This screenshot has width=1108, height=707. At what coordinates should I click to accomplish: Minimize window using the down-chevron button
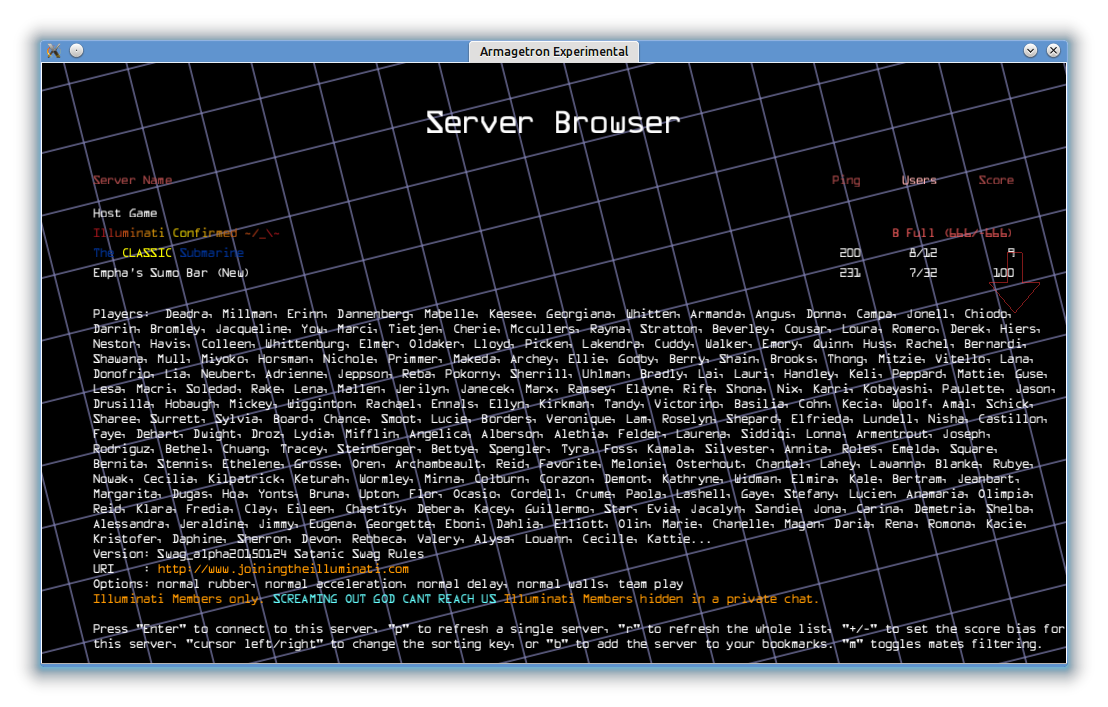pyautogui.click(x=1031, y=50)
